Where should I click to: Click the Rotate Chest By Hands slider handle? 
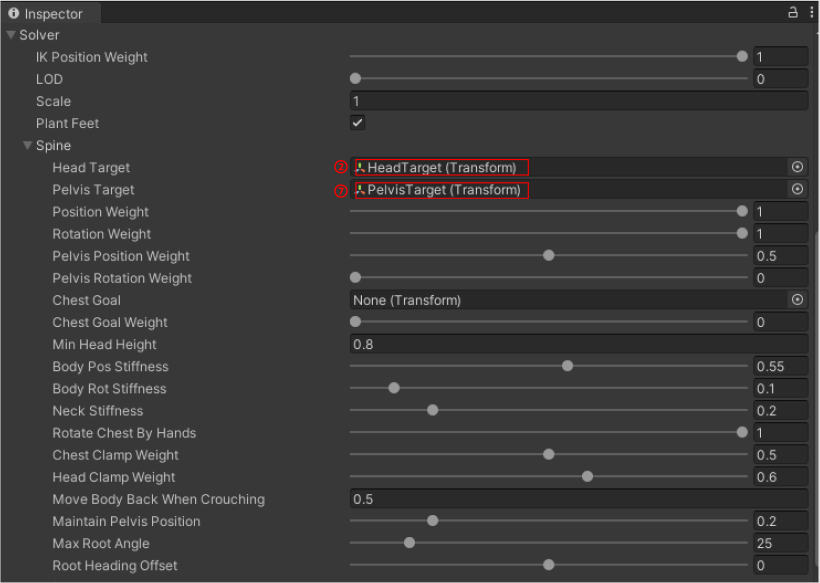point(742,432)
